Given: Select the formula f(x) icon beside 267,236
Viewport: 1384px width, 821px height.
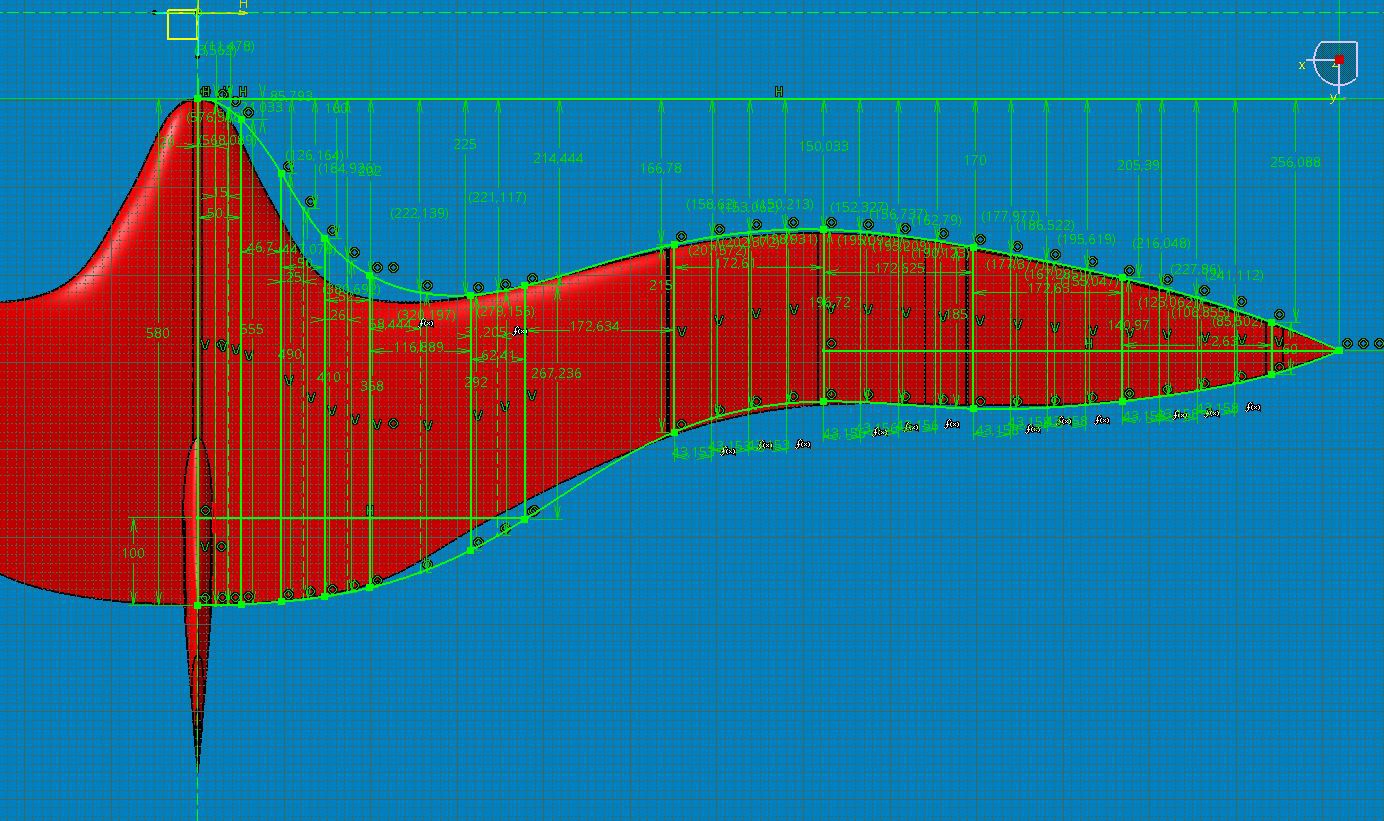Looking at the screenshot, I should 519,331.
